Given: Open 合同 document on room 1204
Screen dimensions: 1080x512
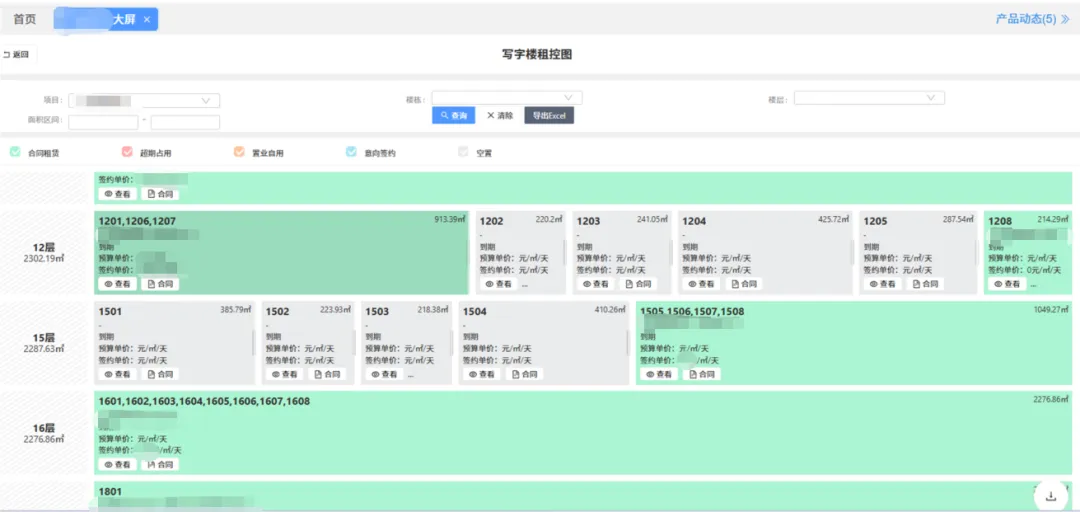Looking at the screenshot, I should click(744, 284).
